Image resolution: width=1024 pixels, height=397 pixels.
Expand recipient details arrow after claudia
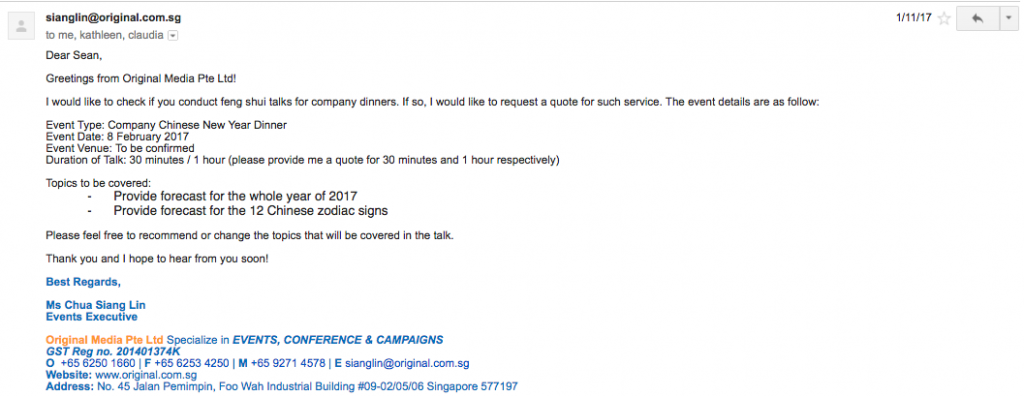pyautogui.click(x=173, y=36)
